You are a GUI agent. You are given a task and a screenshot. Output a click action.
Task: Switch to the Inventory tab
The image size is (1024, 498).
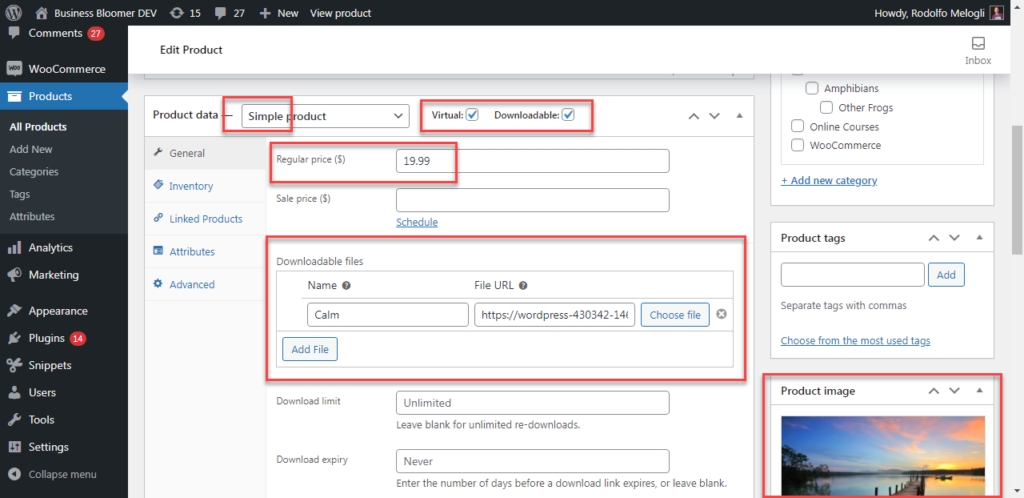pos(190,186)
